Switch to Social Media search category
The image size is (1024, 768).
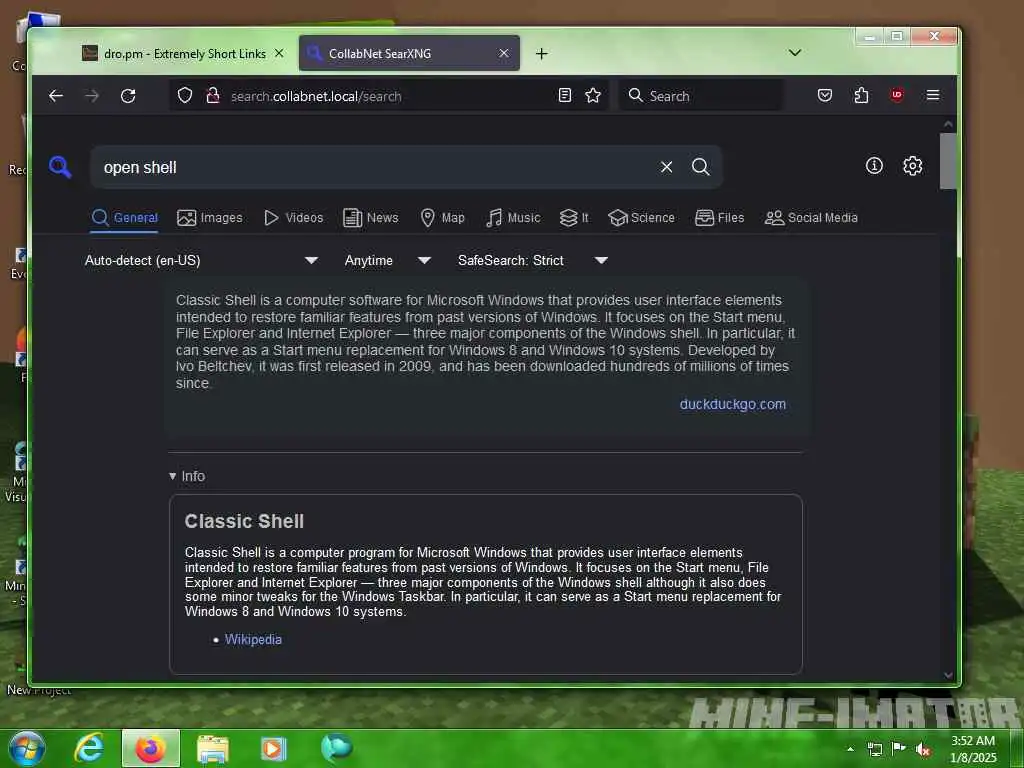811,217
